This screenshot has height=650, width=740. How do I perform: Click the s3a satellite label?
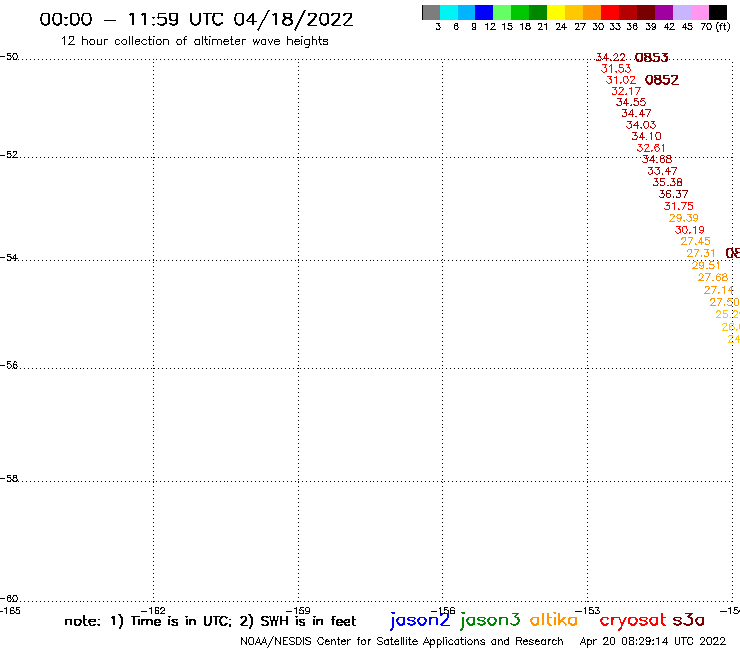tap(688, 620)
